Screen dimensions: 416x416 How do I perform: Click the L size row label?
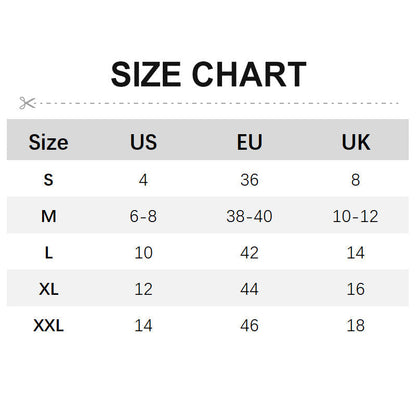[49, 253]
